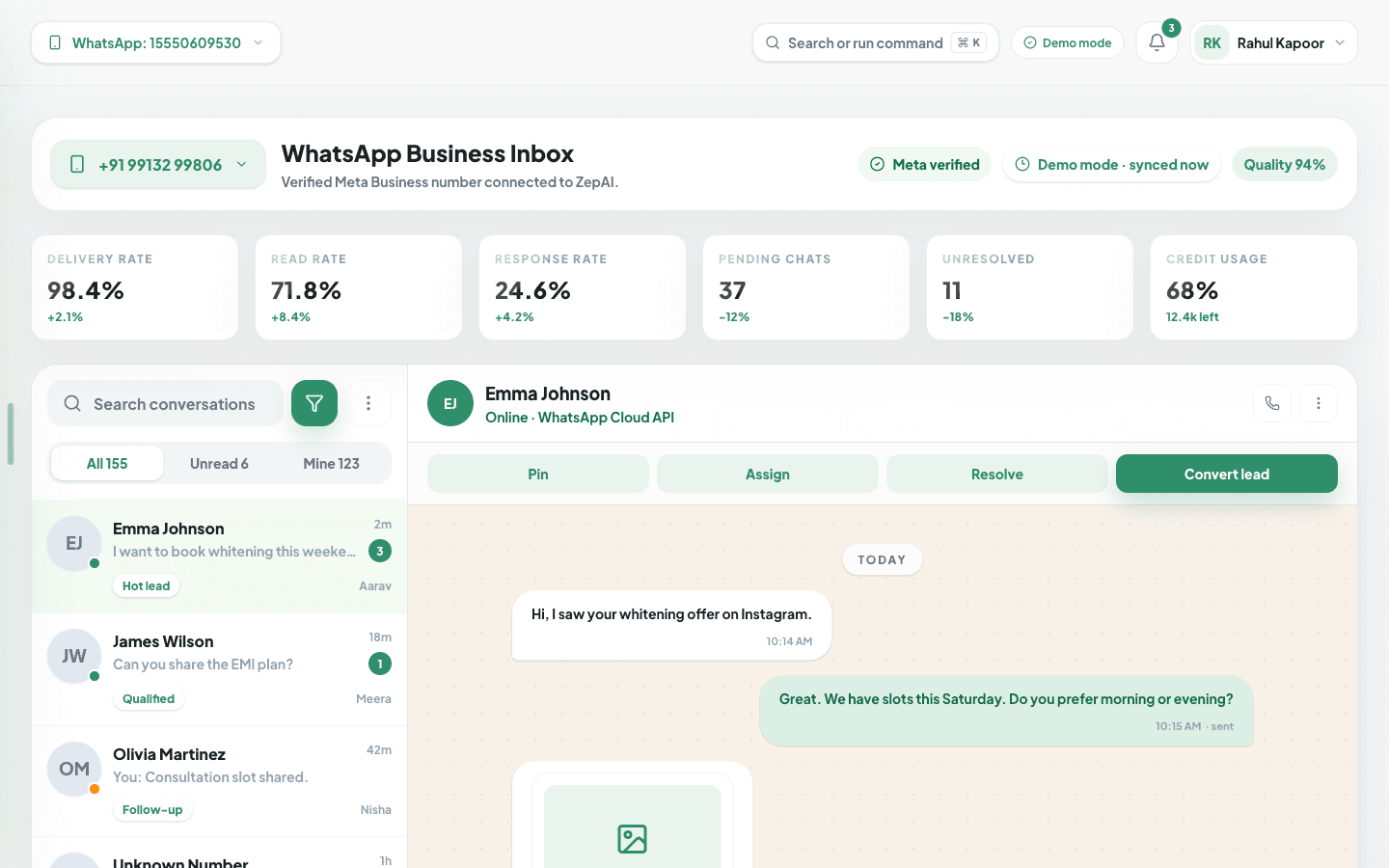Click James Wilson's unread badge showing 1
The width and height of the screenshot is (1389, 868).
[380, 664]
